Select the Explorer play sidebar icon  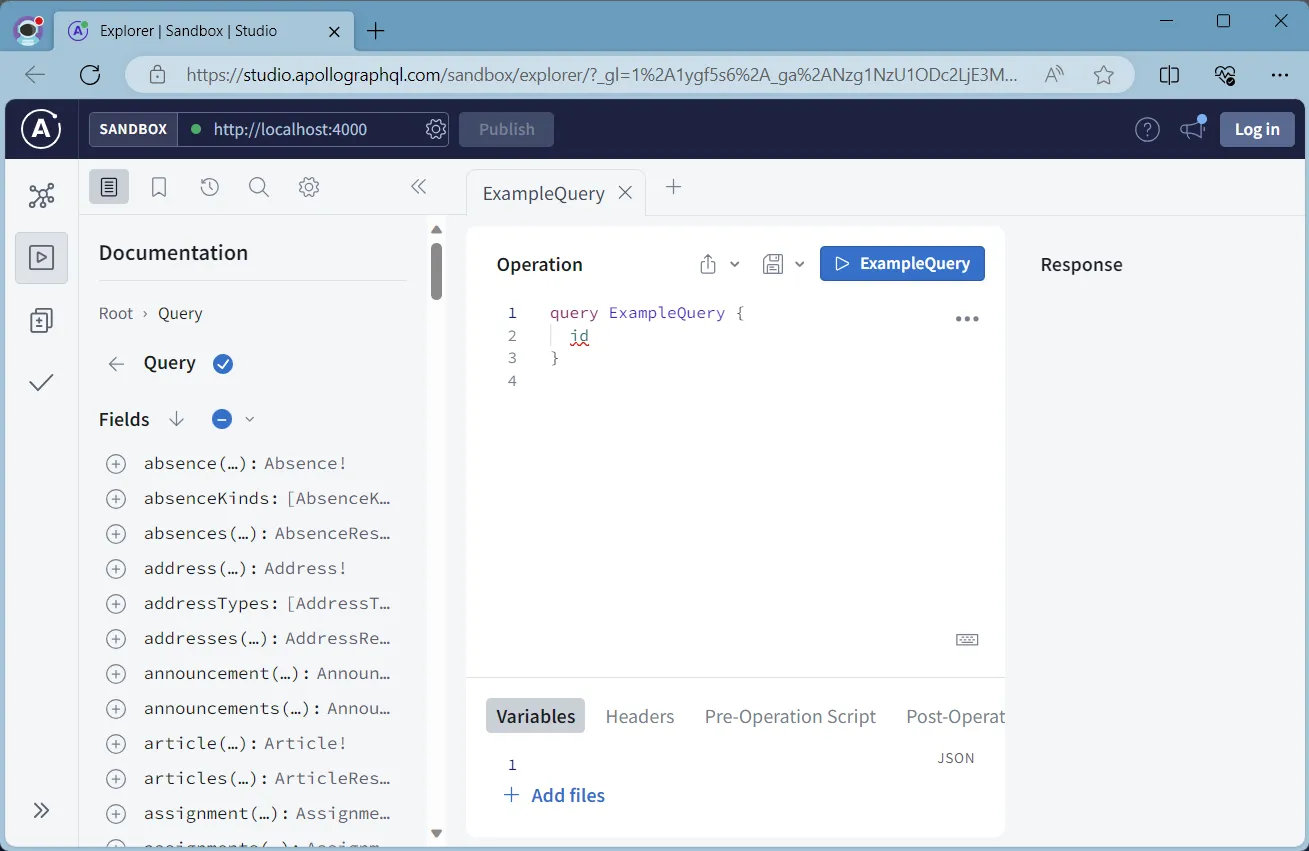pyautogui.click(x=41, y=258)
